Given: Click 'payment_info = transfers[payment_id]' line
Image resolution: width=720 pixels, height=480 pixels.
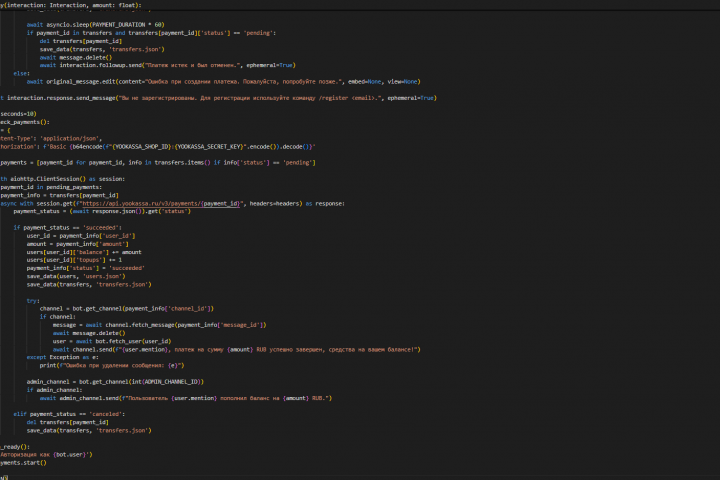Looking at the screenshot, I should pyautogui.click(x=59, y=195).
